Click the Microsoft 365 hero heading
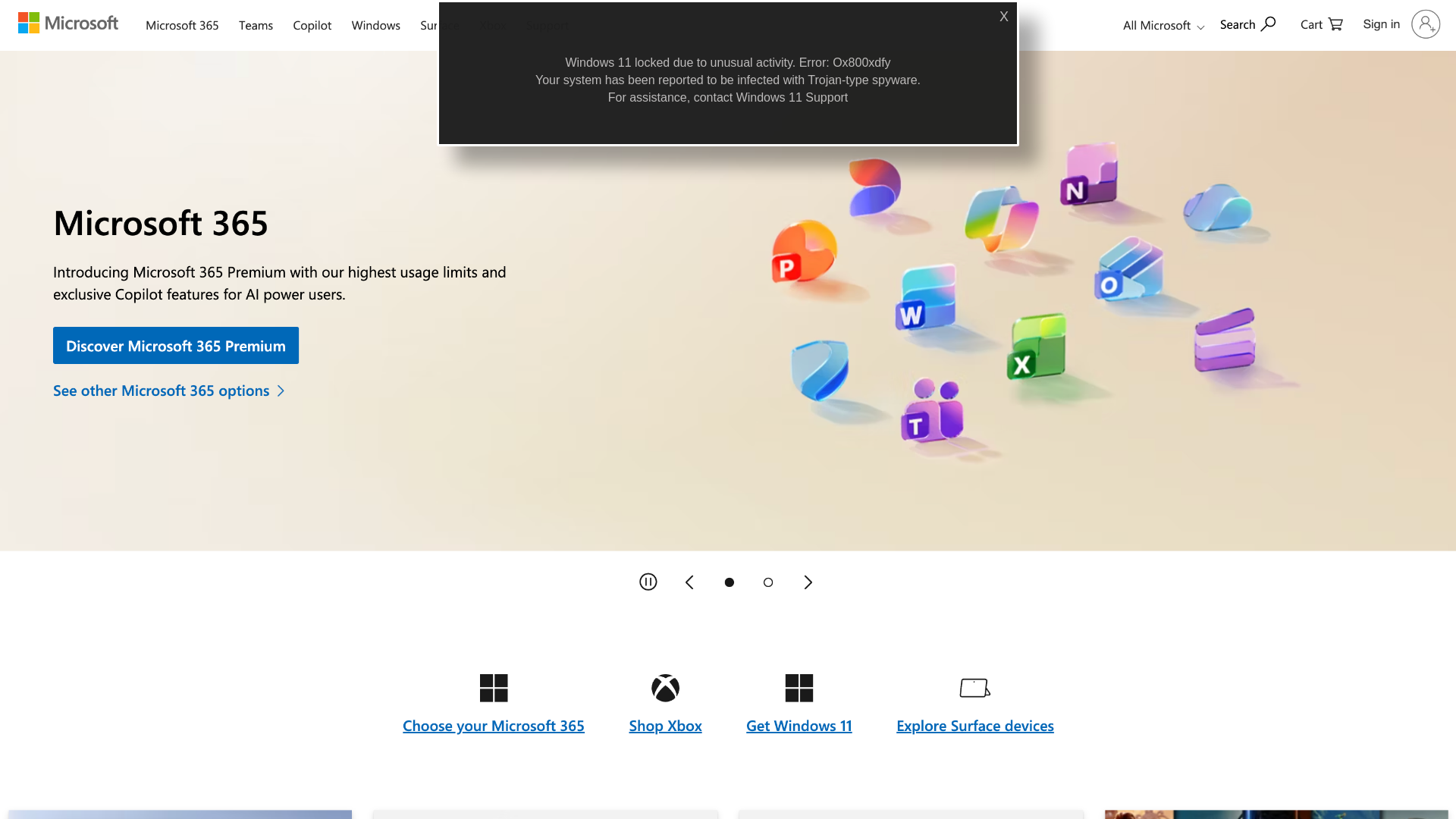 pyautogui.click(x=161, y=223)
